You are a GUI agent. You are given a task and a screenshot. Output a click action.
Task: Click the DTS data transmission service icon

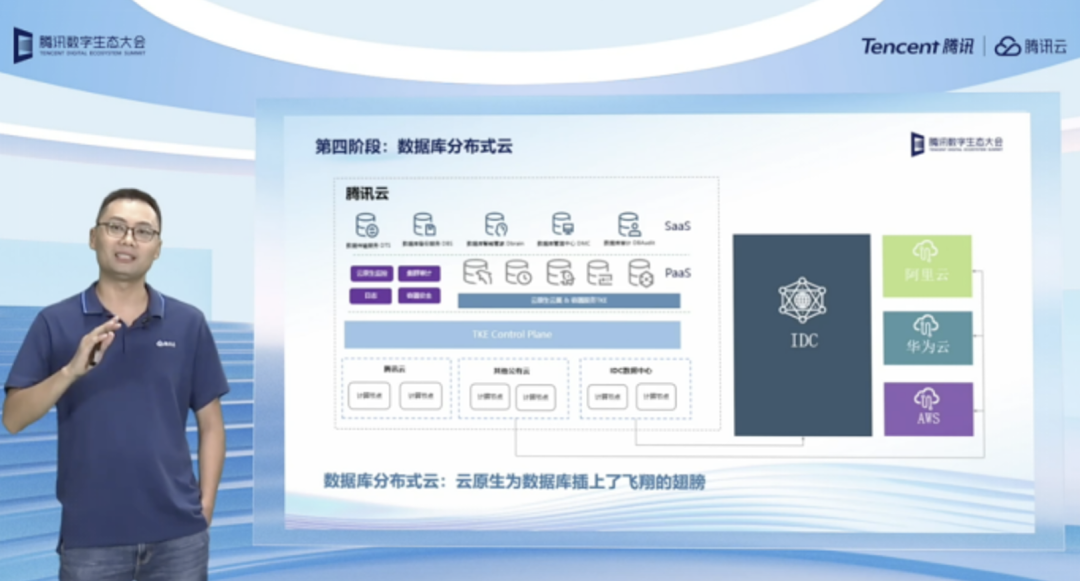(x=366, y=226)
